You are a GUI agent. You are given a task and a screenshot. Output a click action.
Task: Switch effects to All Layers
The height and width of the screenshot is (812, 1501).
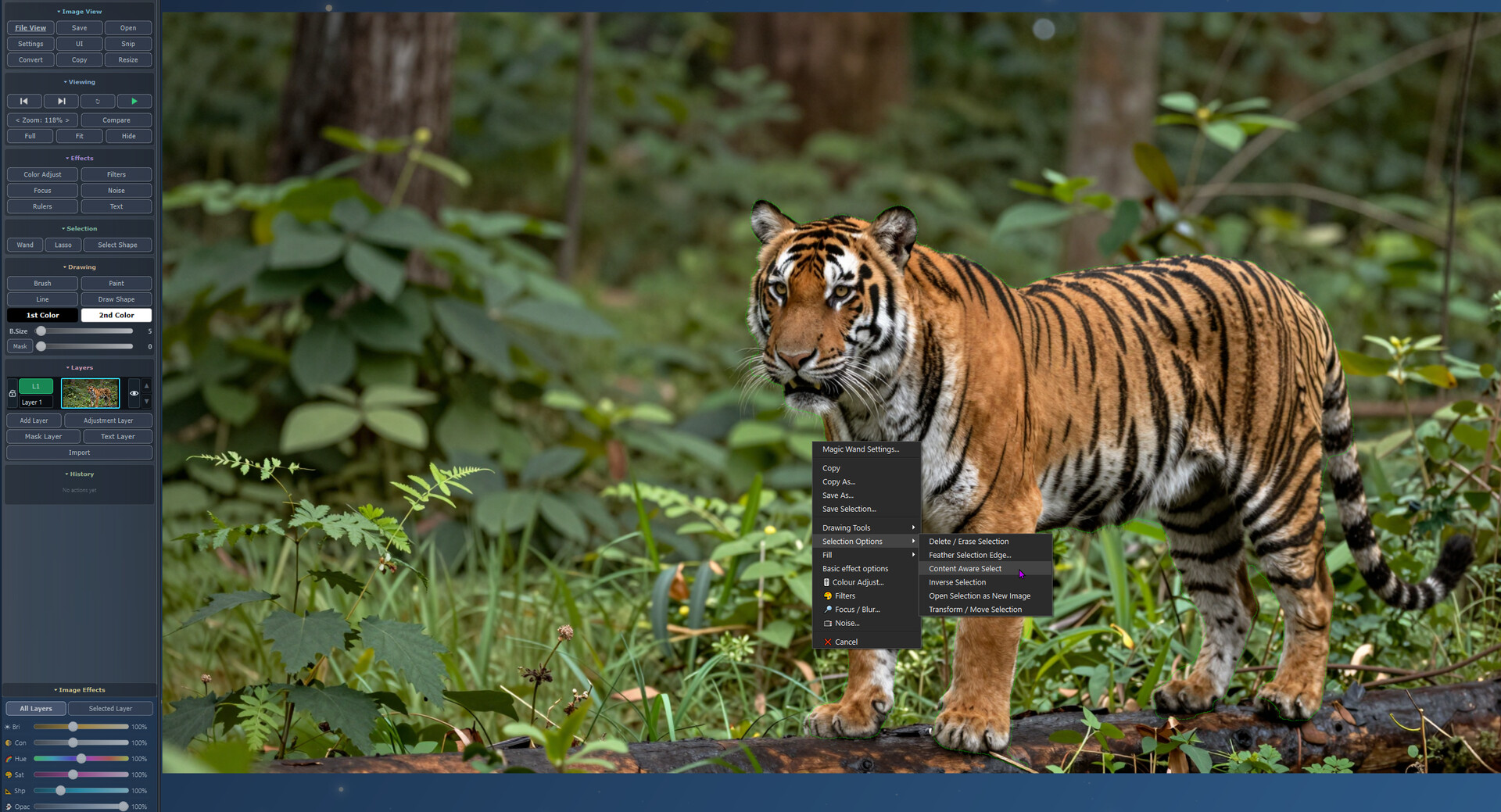click(36, 709)
